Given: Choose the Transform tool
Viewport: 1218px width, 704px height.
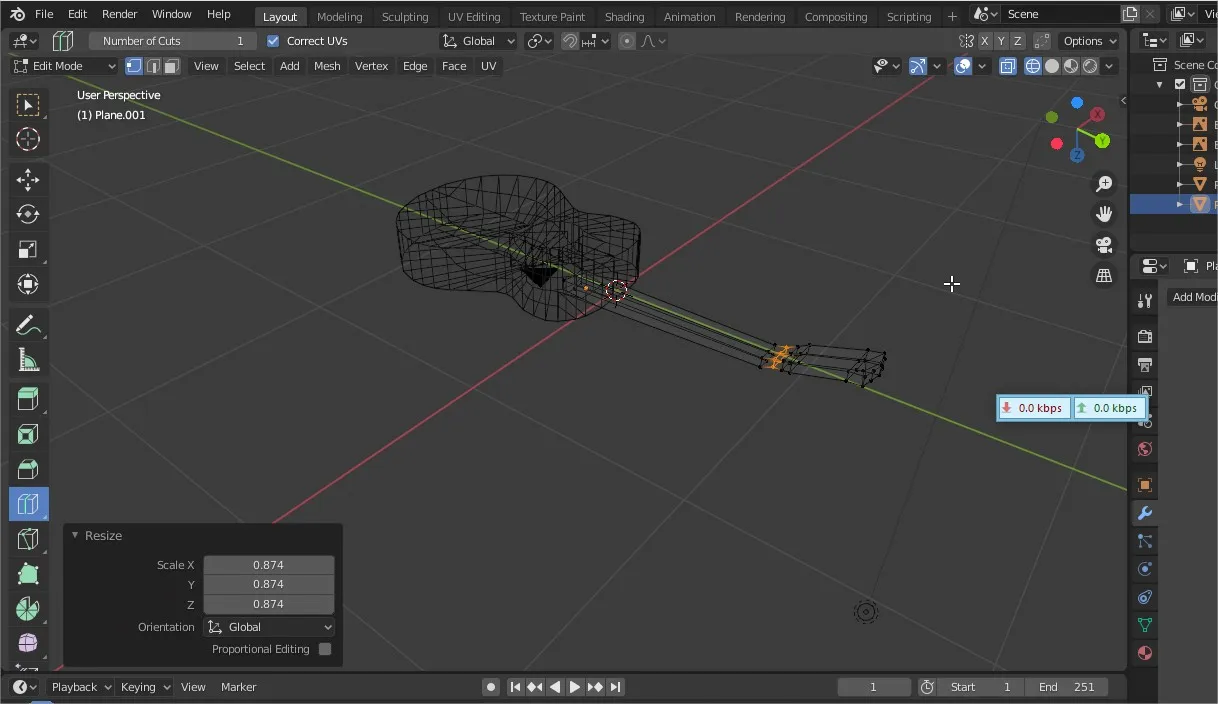Looking at the screenshot, I should 28,284.
